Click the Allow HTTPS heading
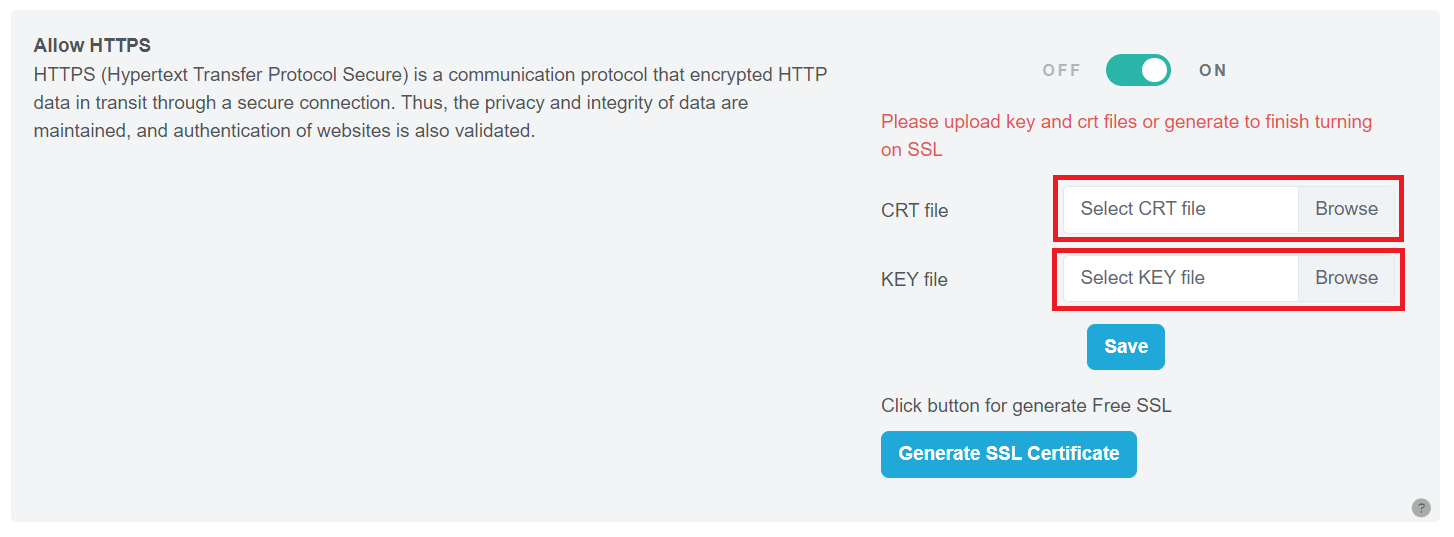Image resolution: width=1454 pixels, height=537 pixels. (x=92, y=46)
